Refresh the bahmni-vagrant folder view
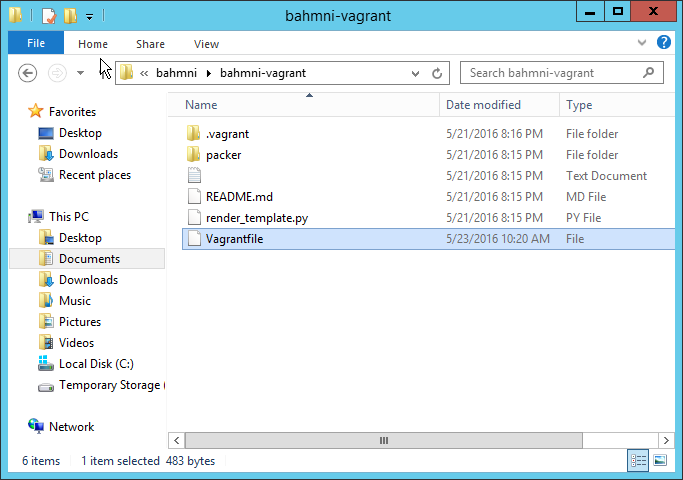The image size is (683, 480). tap(437, 73)
